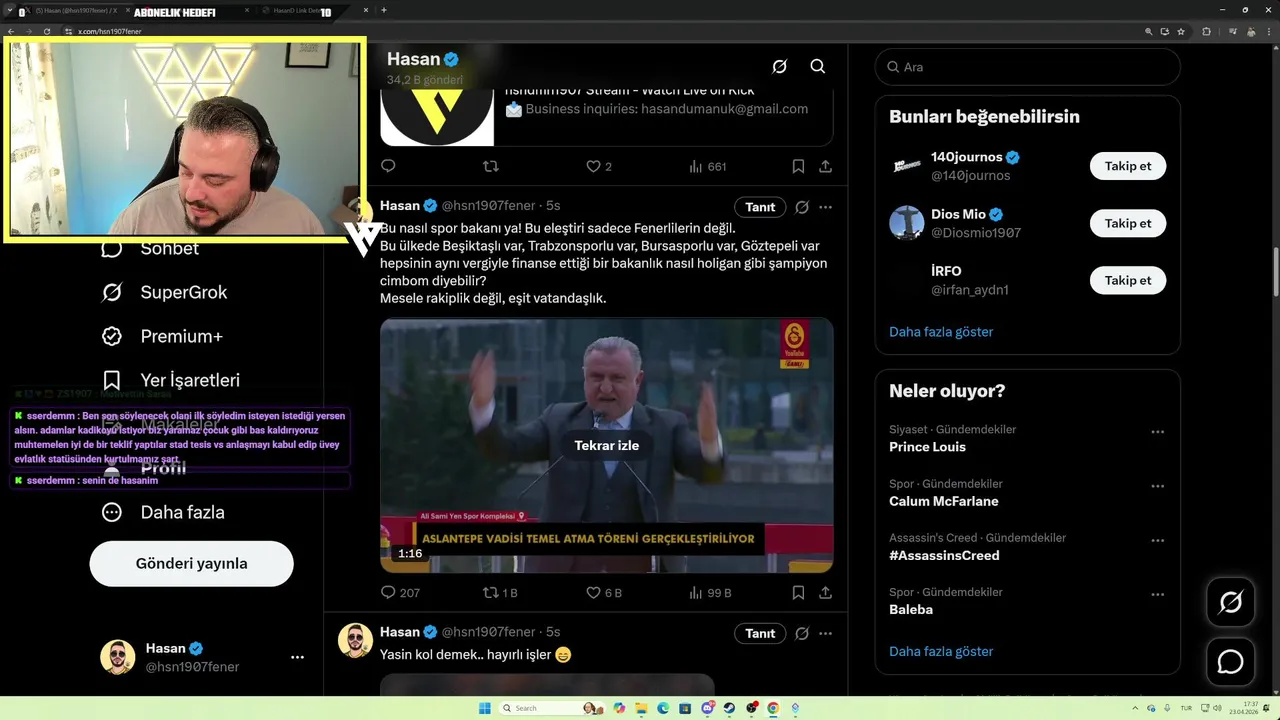Open options dots for Baleba trend

(x=1157, y=594)
